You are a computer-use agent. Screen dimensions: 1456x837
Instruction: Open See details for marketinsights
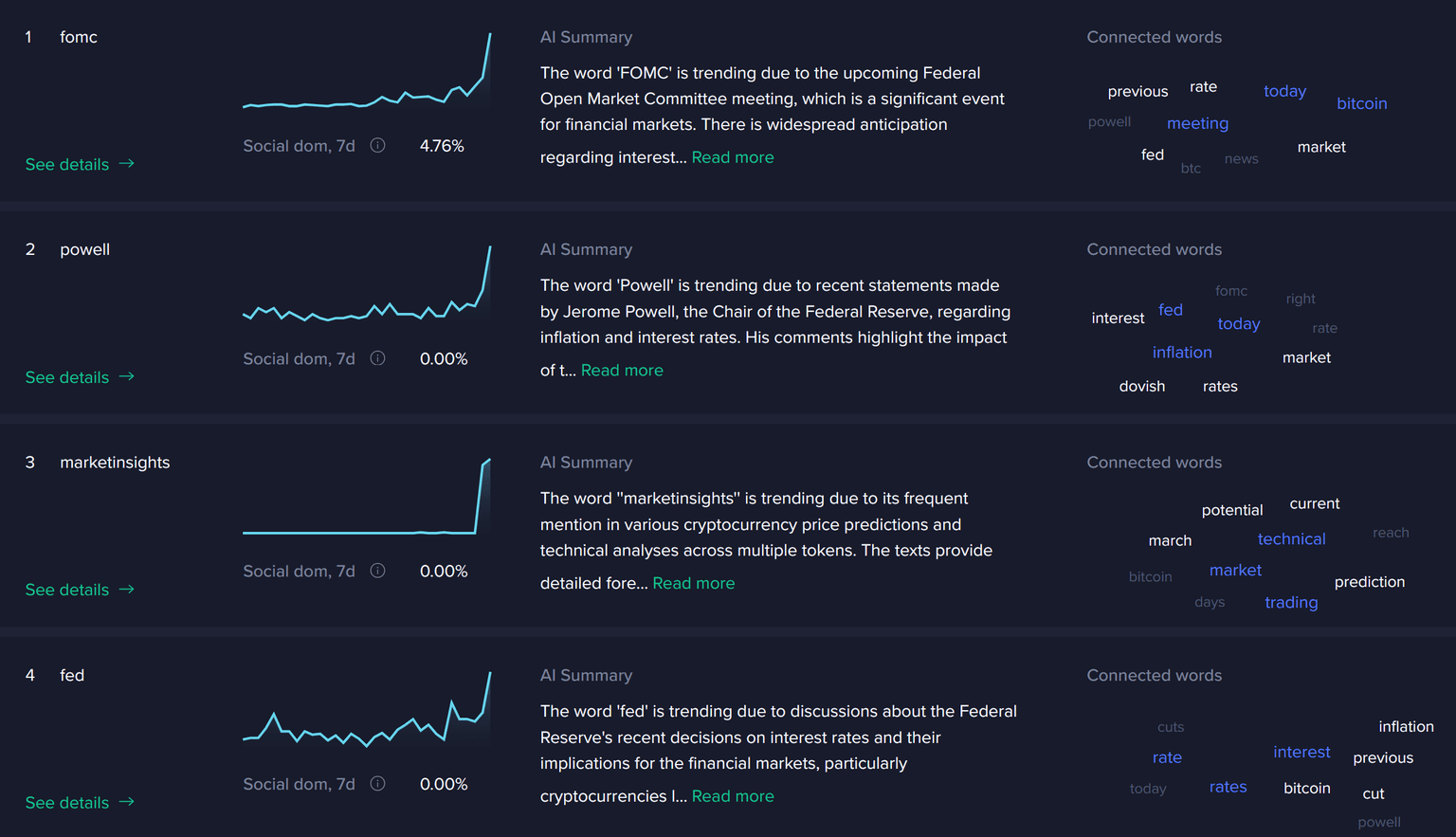80,590
